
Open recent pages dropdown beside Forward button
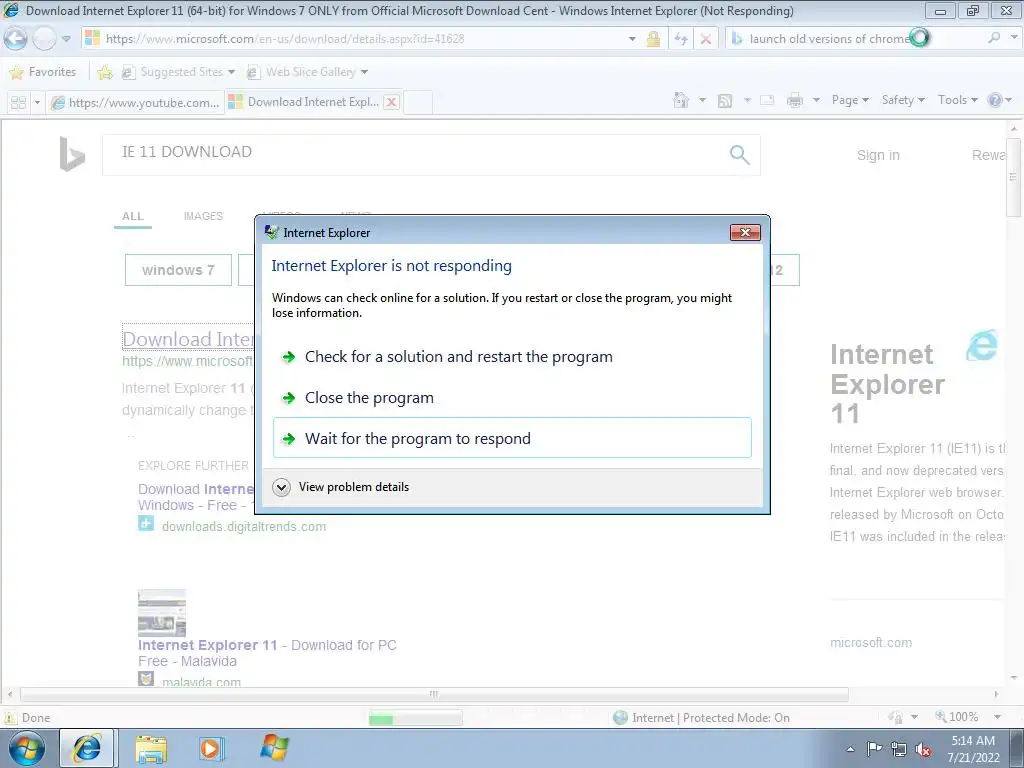click(x=66, y=39)
